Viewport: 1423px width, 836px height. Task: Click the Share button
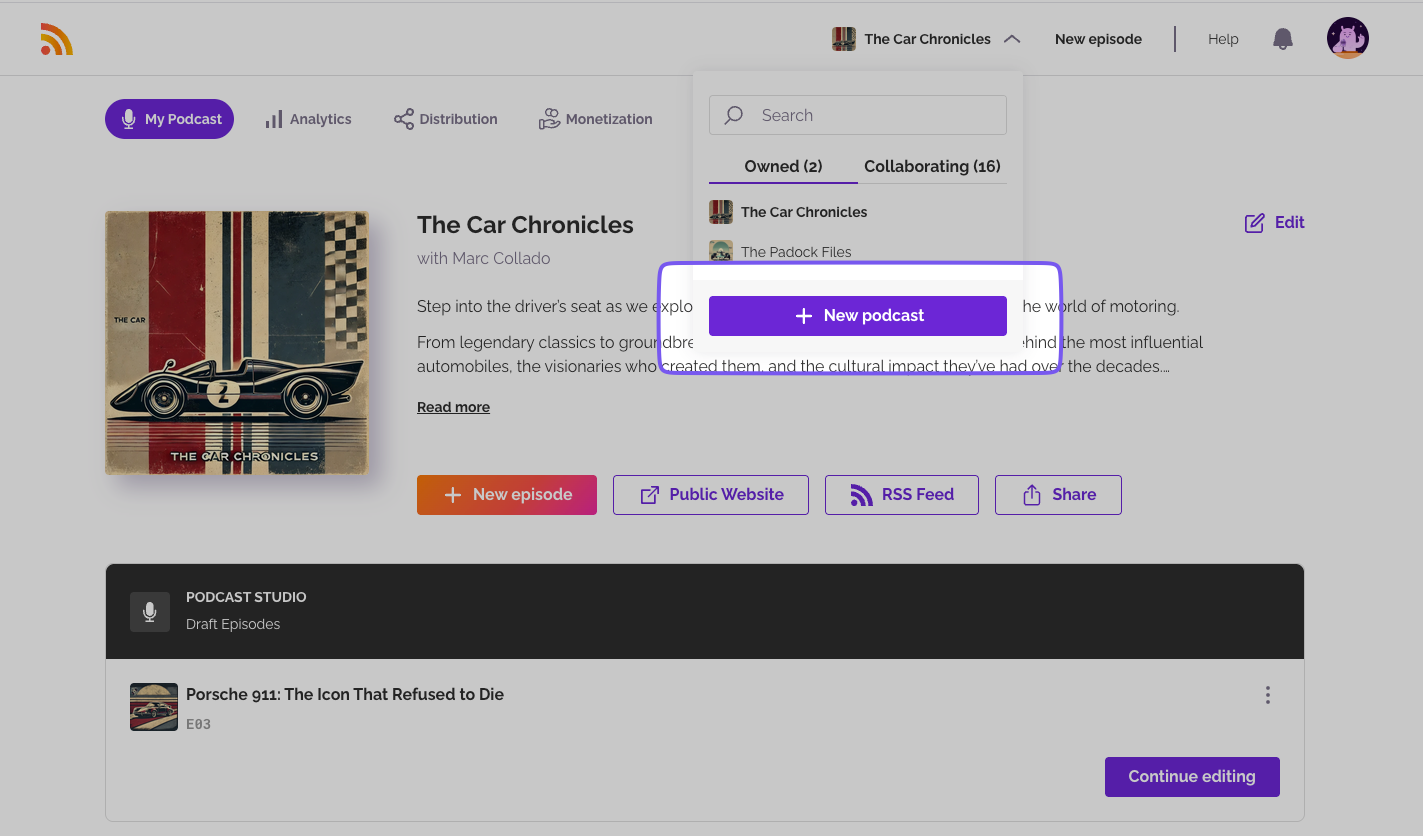(1058, 495)
